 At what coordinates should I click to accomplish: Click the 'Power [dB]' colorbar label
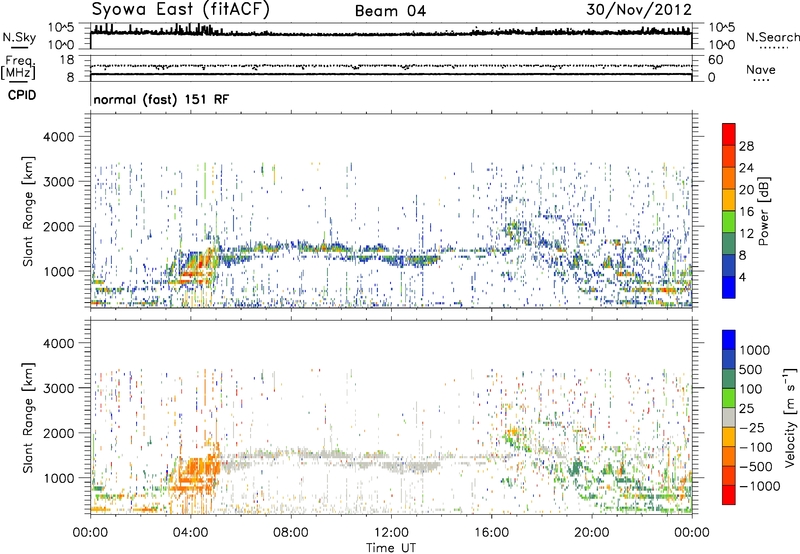[x=763, y=211]
